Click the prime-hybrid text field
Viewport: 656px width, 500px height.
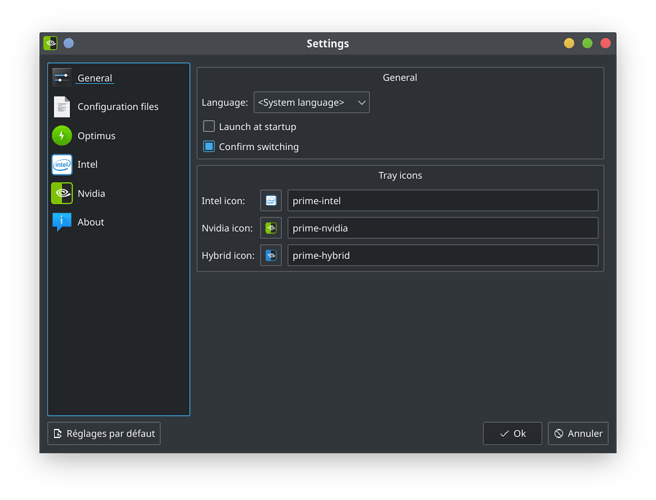[x=443, y=255]
